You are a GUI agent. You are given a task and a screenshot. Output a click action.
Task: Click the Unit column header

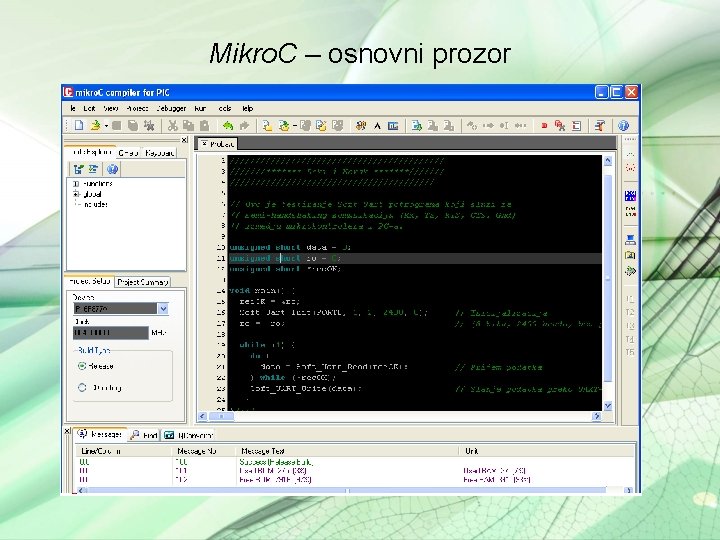click(547, 451)
